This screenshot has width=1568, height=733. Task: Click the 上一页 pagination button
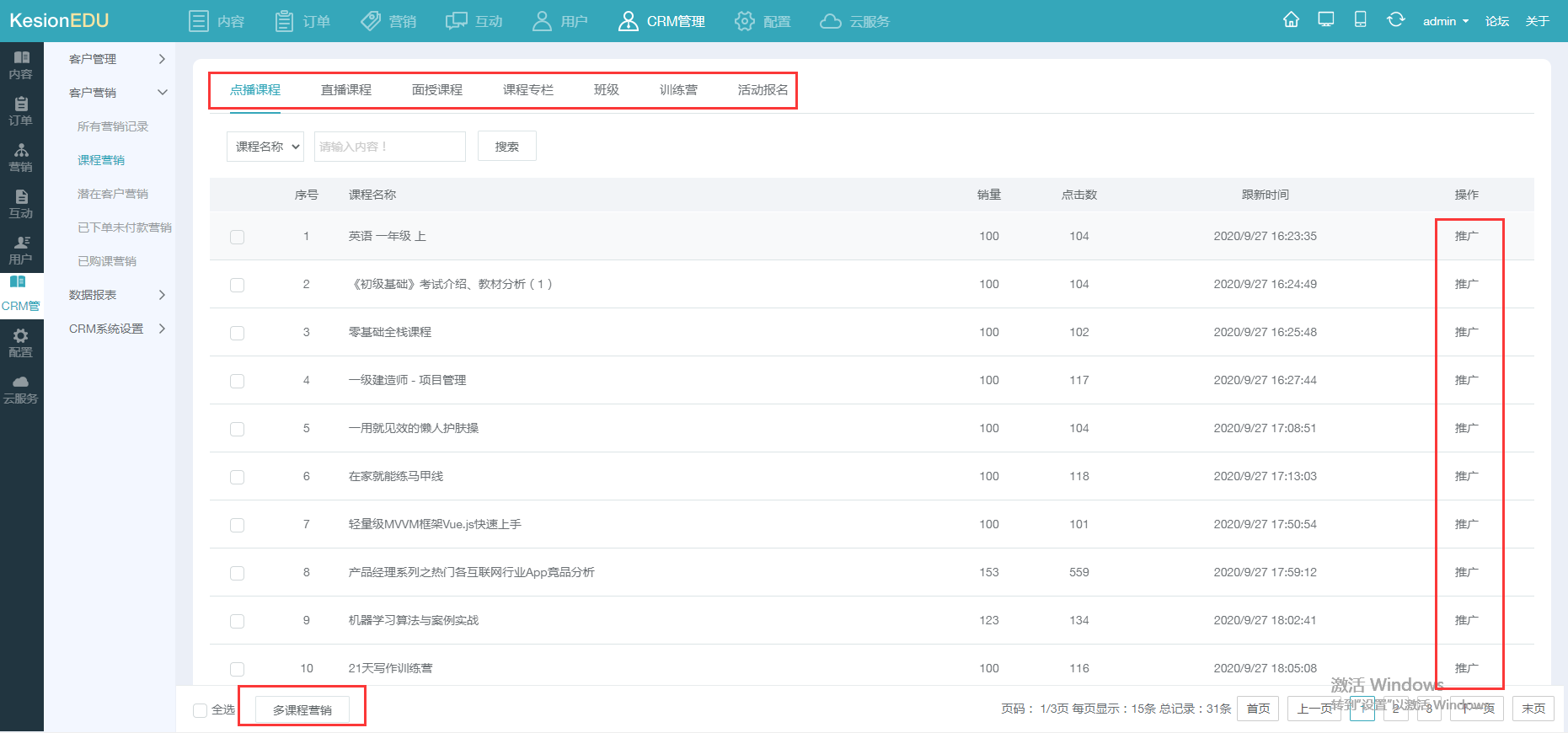[x=1314, y=709]
